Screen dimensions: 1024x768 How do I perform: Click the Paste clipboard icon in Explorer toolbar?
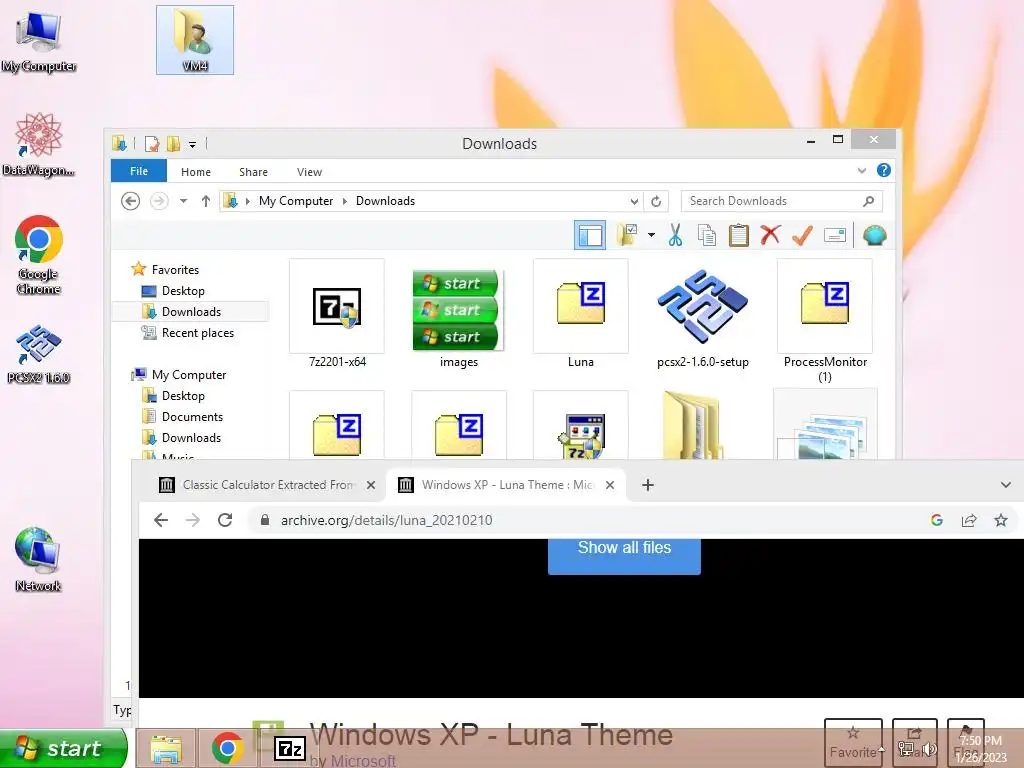point(739,235)
